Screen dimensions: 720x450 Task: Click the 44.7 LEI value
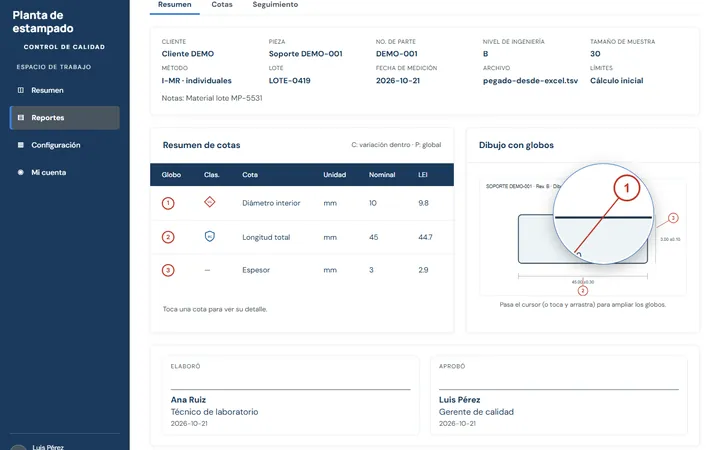pyautogui.click(x=425, y=237)
